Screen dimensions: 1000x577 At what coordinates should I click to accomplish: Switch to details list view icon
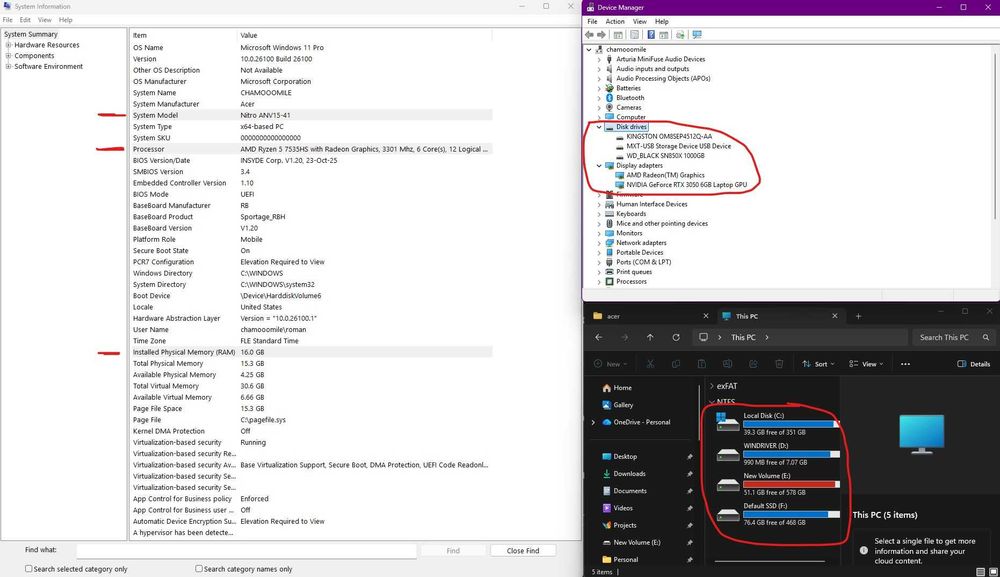(981, 572)
